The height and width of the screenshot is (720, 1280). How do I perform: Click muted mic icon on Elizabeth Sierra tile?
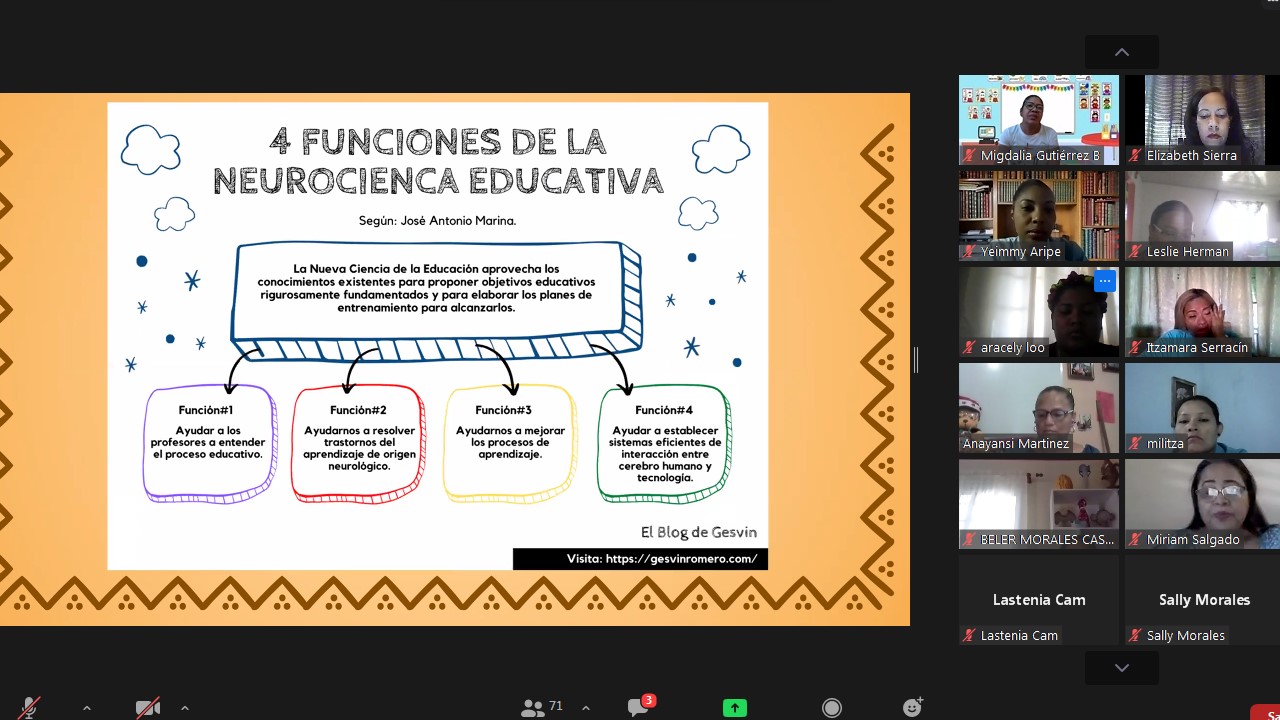click(x=1135, y=156)
